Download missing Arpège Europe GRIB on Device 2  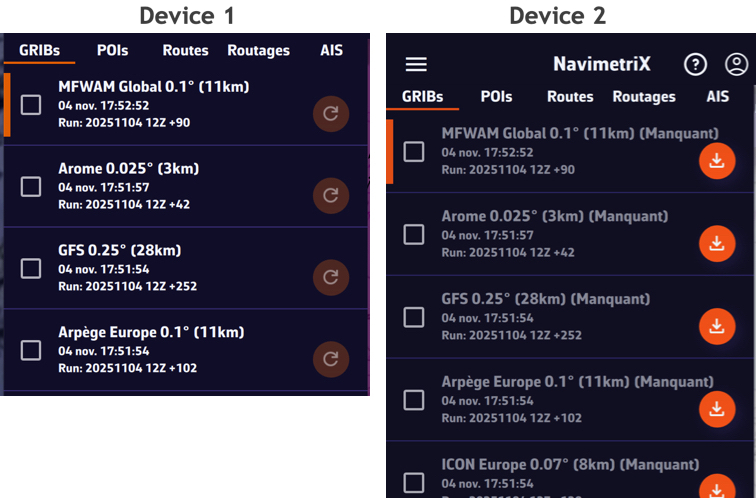click(x=716, y=408)
